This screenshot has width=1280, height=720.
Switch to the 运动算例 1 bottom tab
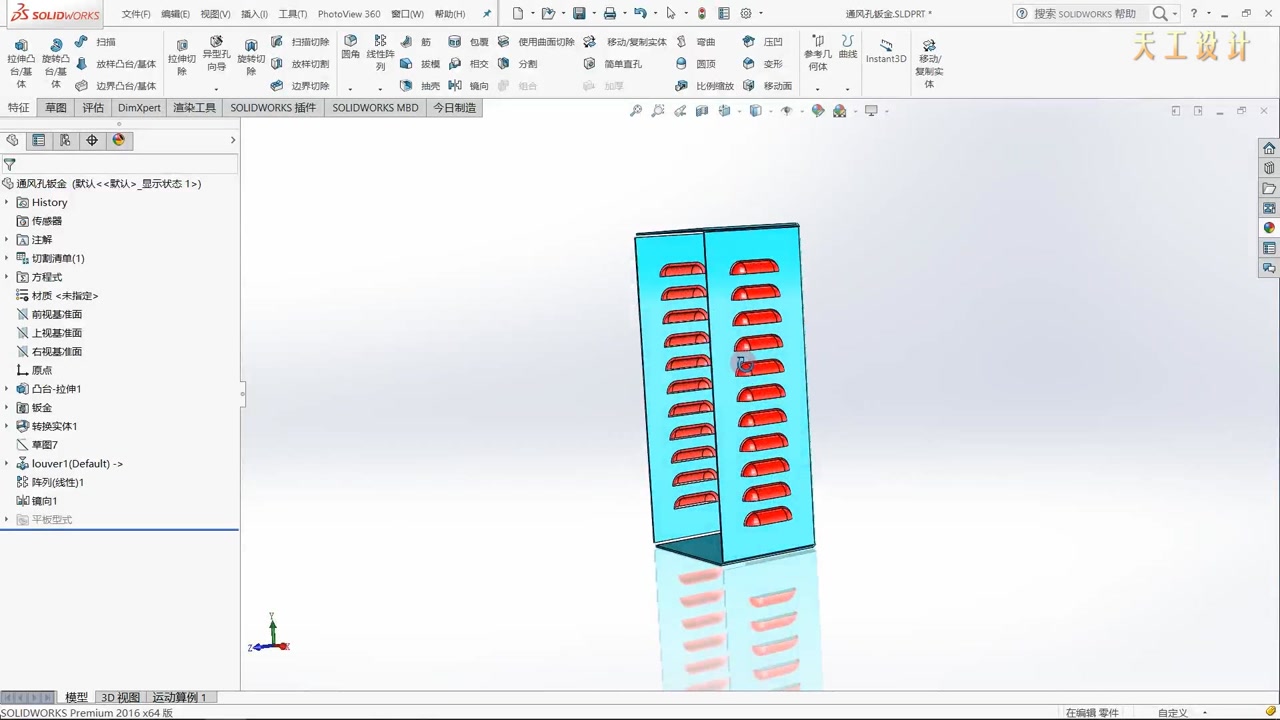(179, 697)
